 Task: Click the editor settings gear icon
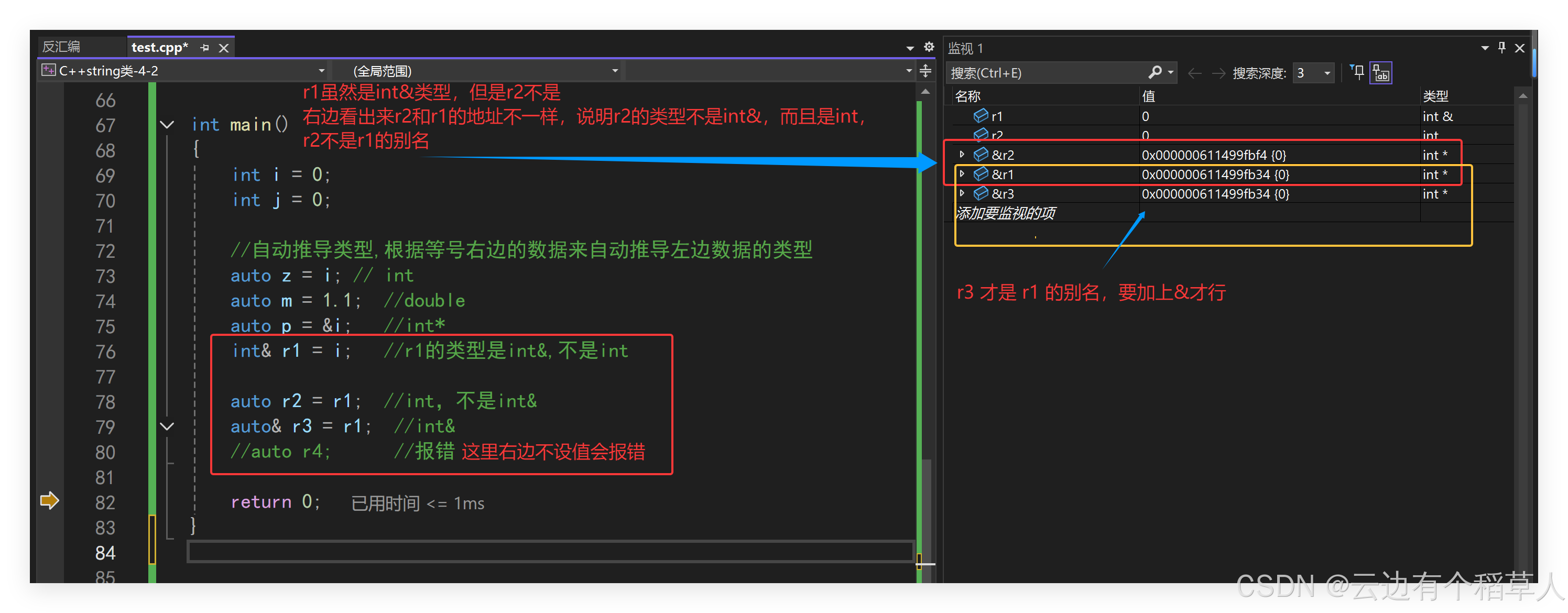coord(928,47)
